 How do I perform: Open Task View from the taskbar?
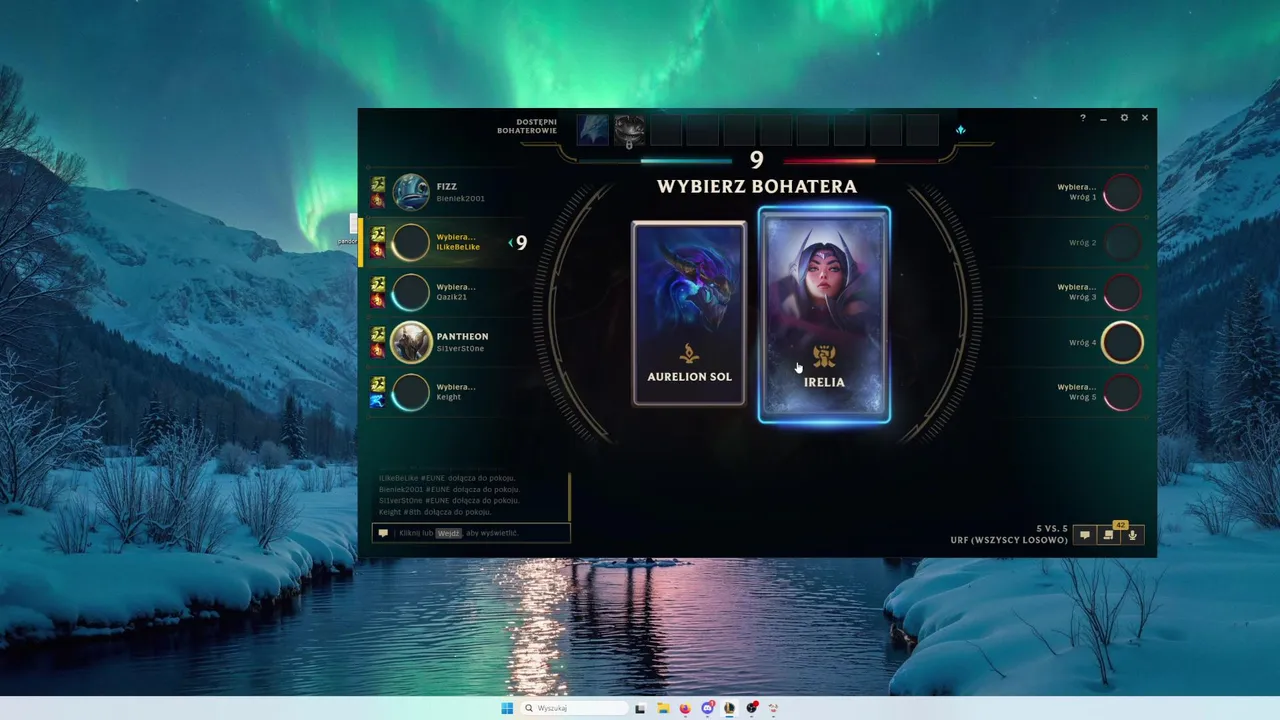640,708
